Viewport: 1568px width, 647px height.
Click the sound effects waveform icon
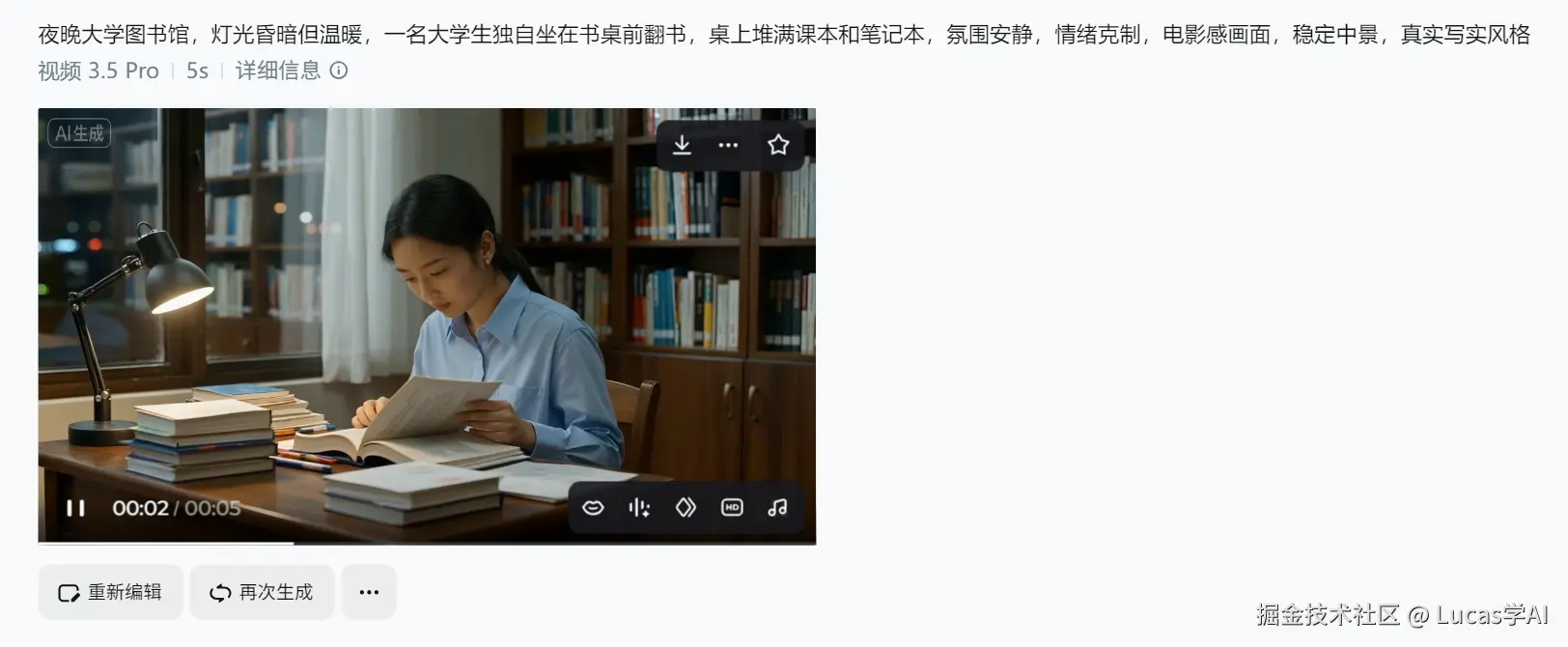639,508
